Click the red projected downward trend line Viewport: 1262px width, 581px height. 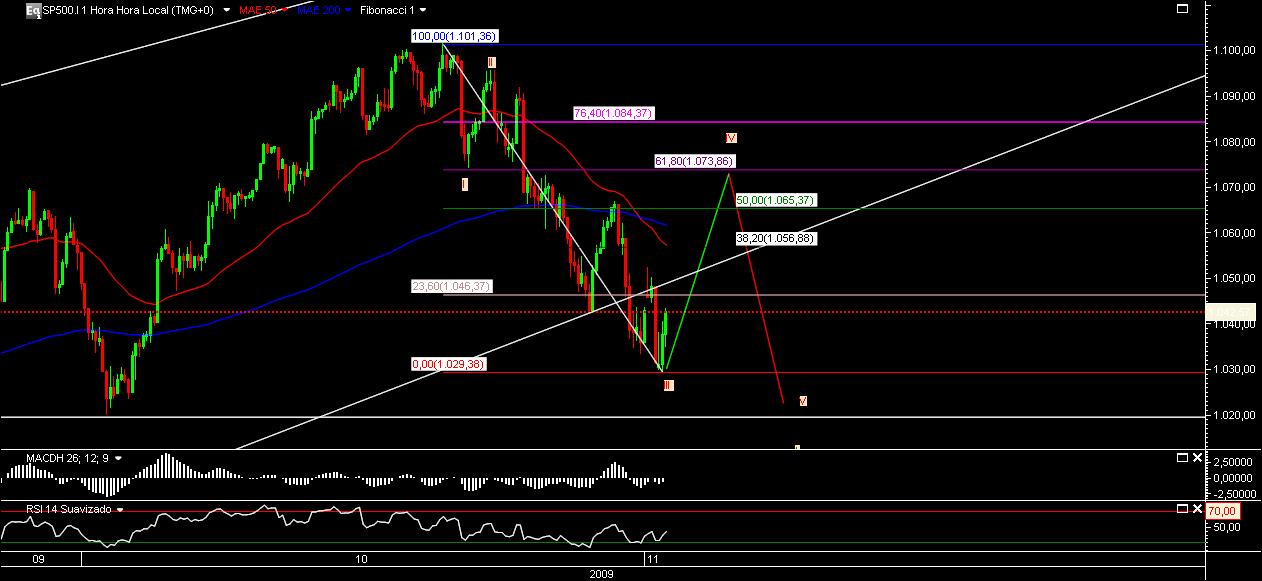coord(757,289)
